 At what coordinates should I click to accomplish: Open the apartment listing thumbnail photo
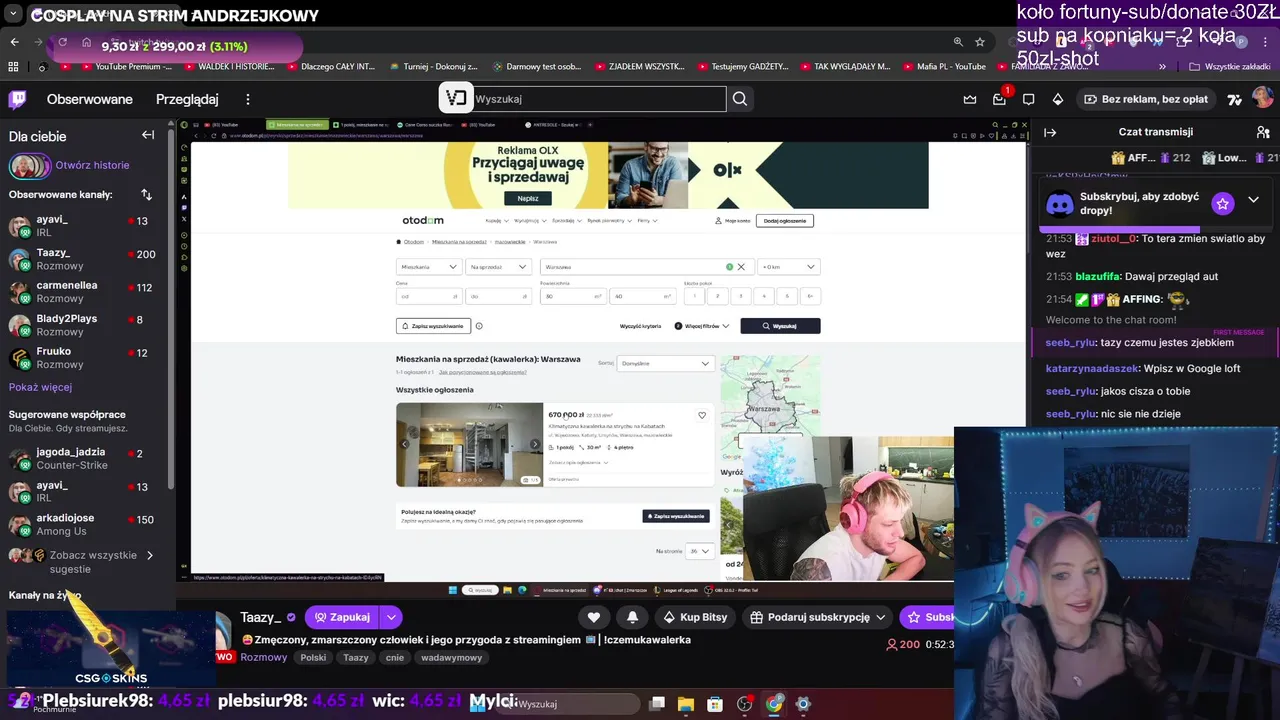pos(469,444)
